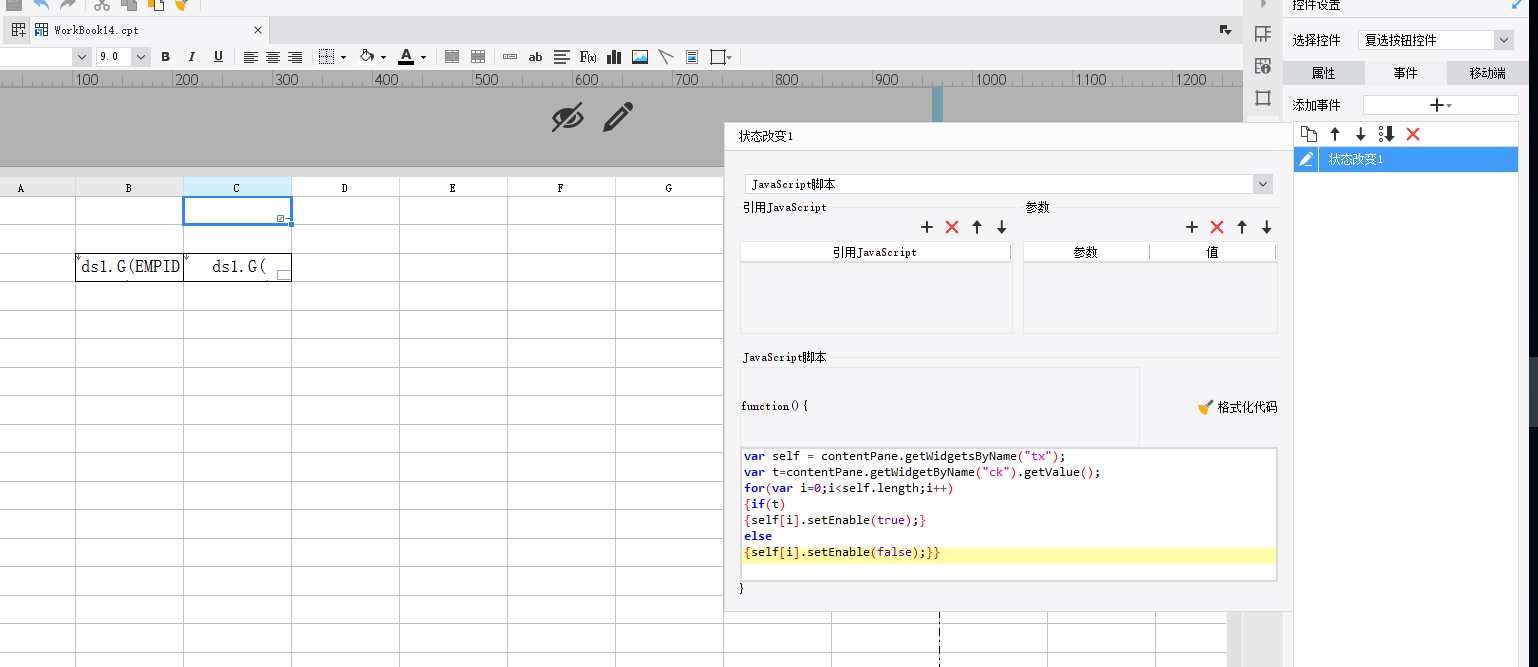Screen dimensions: 1538x667
Task: Switch to the 属性 tab
Action: 1323,73
